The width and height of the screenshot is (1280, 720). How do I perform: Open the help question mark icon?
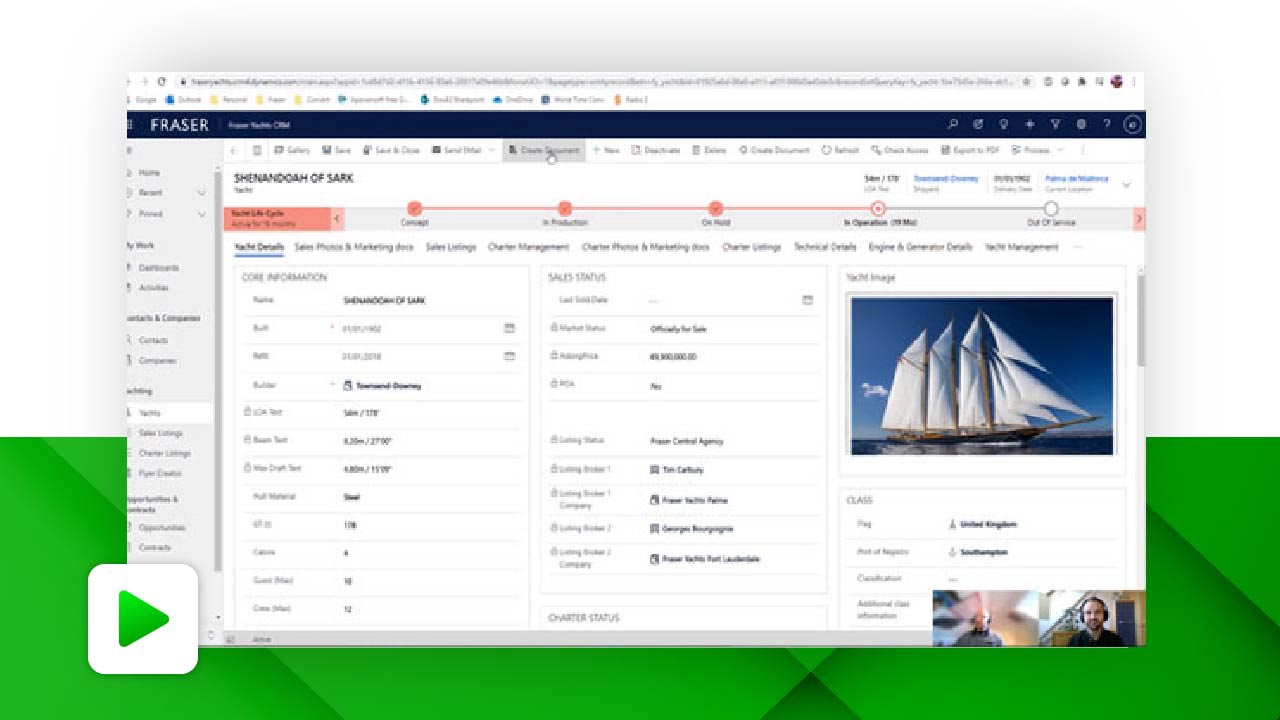pyautogui.click(x=1106, y=124)
